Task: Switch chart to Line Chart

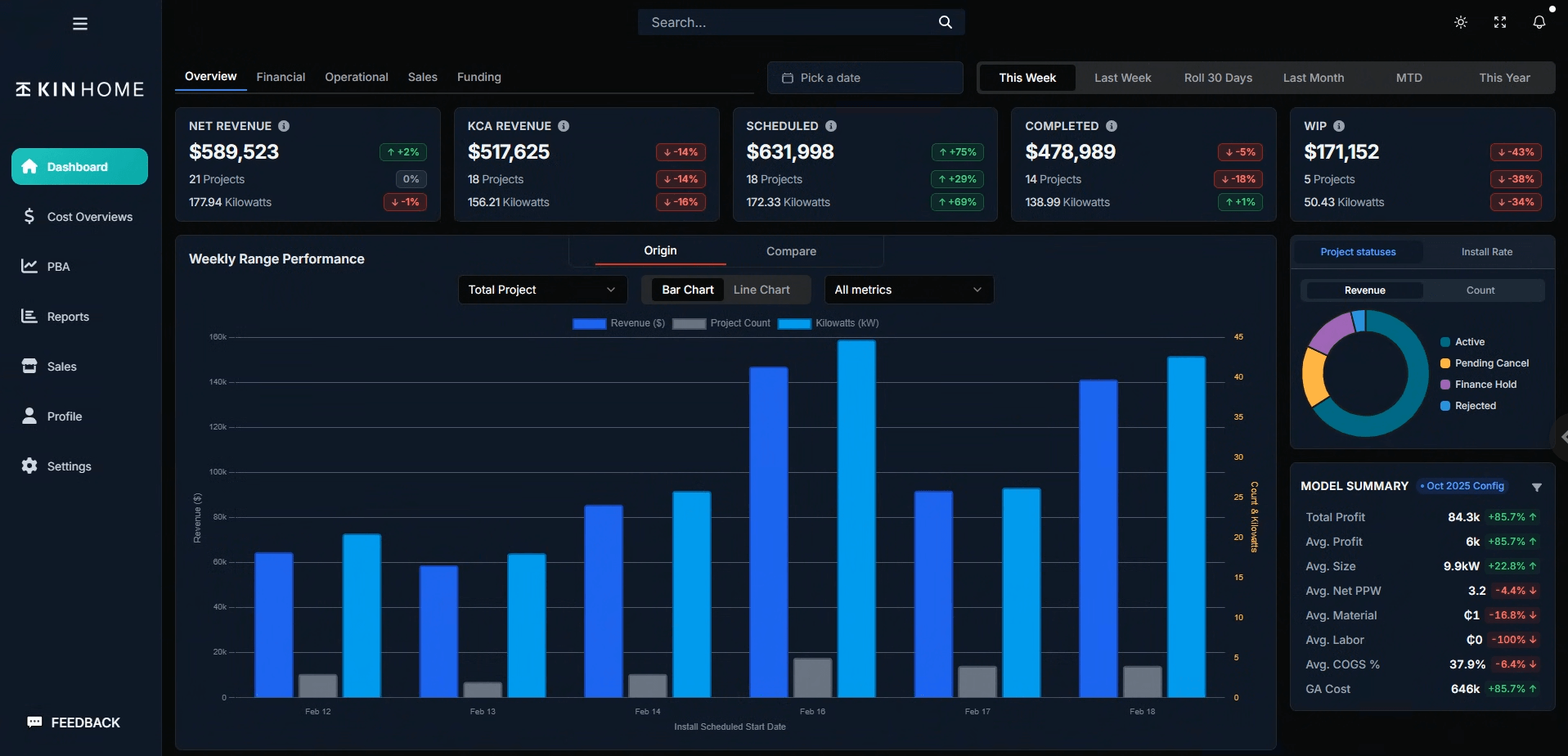Action: [762, 290]
